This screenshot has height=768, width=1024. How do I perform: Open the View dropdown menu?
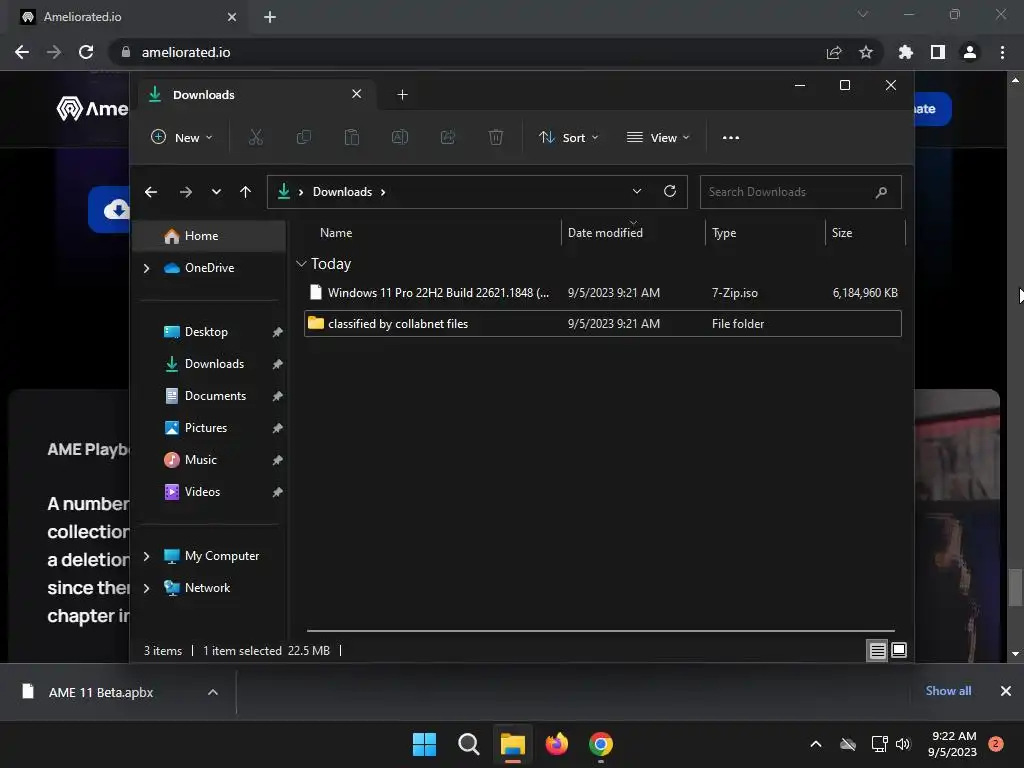[x=658, y=137]
